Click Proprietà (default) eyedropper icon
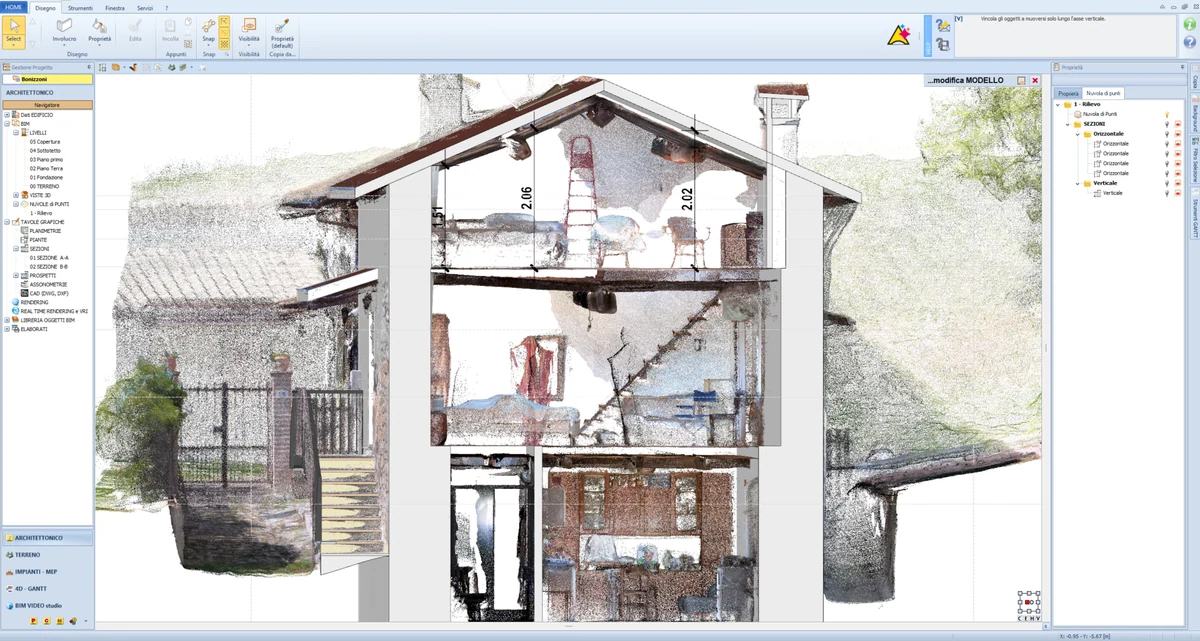Image resolution: width=1200 pixels, height=641 pixels. [282, 26]
